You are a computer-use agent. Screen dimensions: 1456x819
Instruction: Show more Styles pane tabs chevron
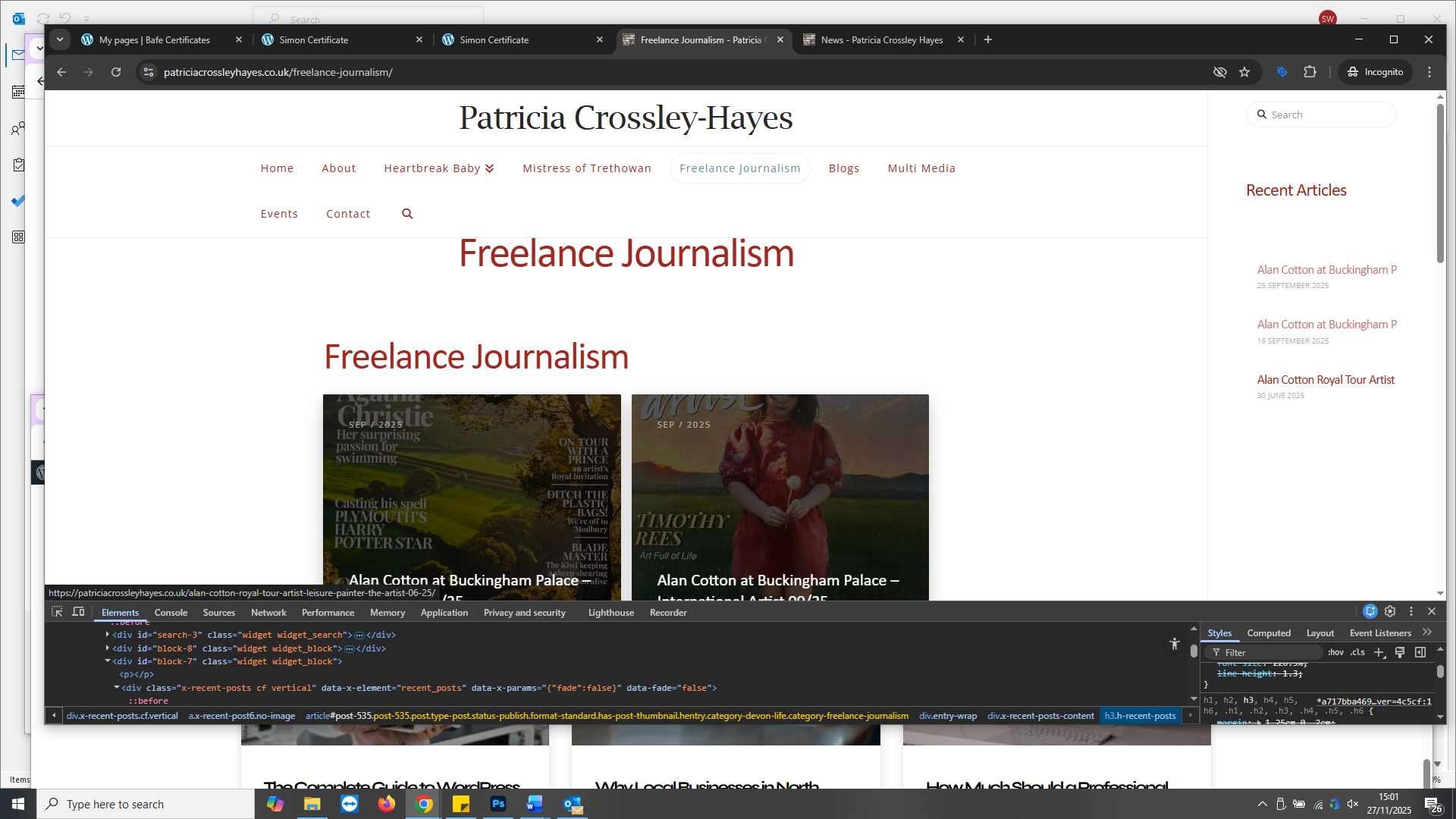point(1427,632)
